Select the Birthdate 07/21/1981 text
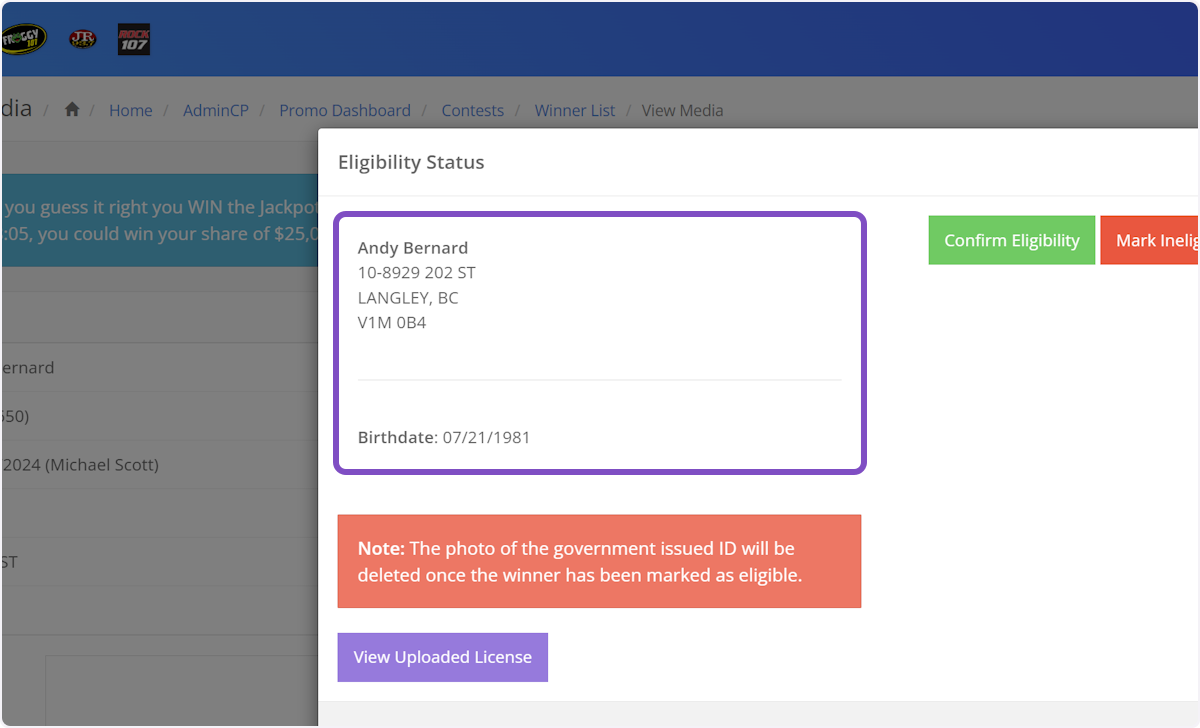Viewport: 1200px width, 728px height. click(444, 437)
